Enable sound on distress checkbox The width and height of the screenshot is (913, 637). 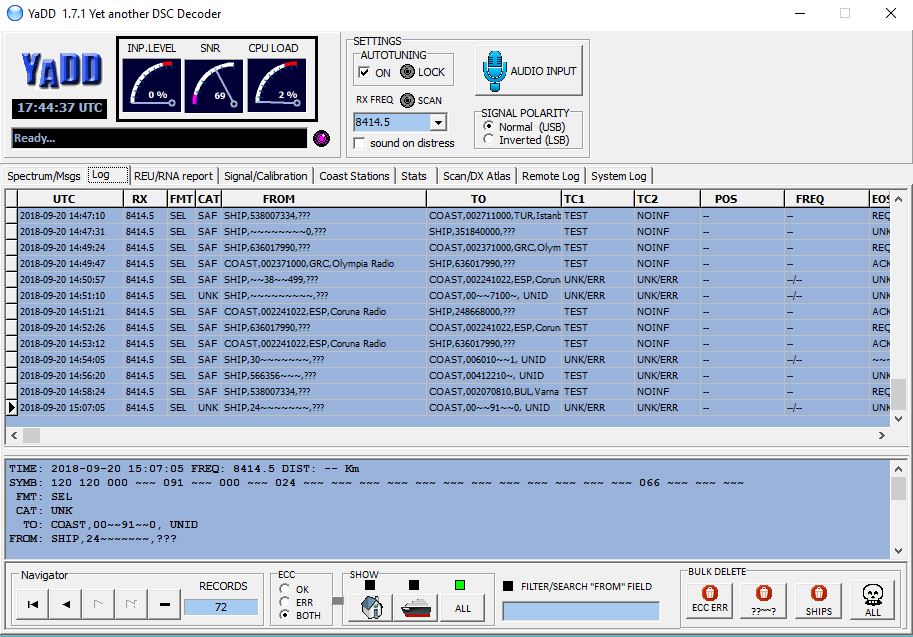pyautogui.click(x=360, y=143)
